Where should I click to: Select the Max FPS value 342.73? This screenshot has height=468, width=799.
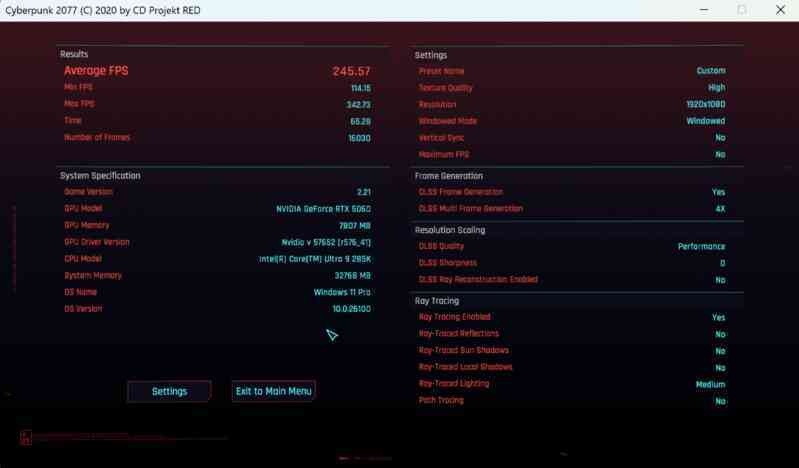(359, 105)
